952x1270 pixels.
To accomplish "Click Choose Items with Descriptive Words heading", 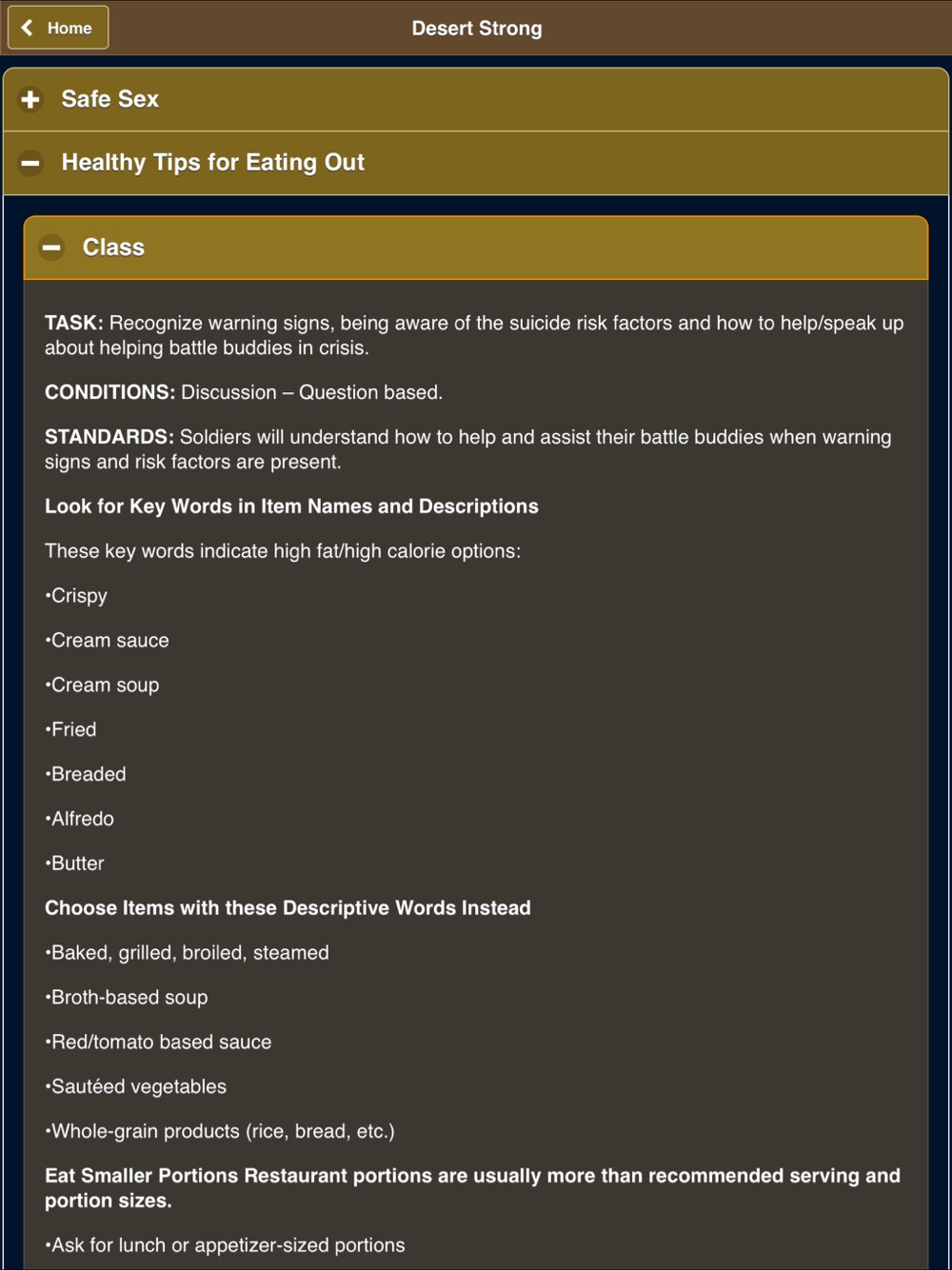I will pyautogui.click(x=288, y=908).
